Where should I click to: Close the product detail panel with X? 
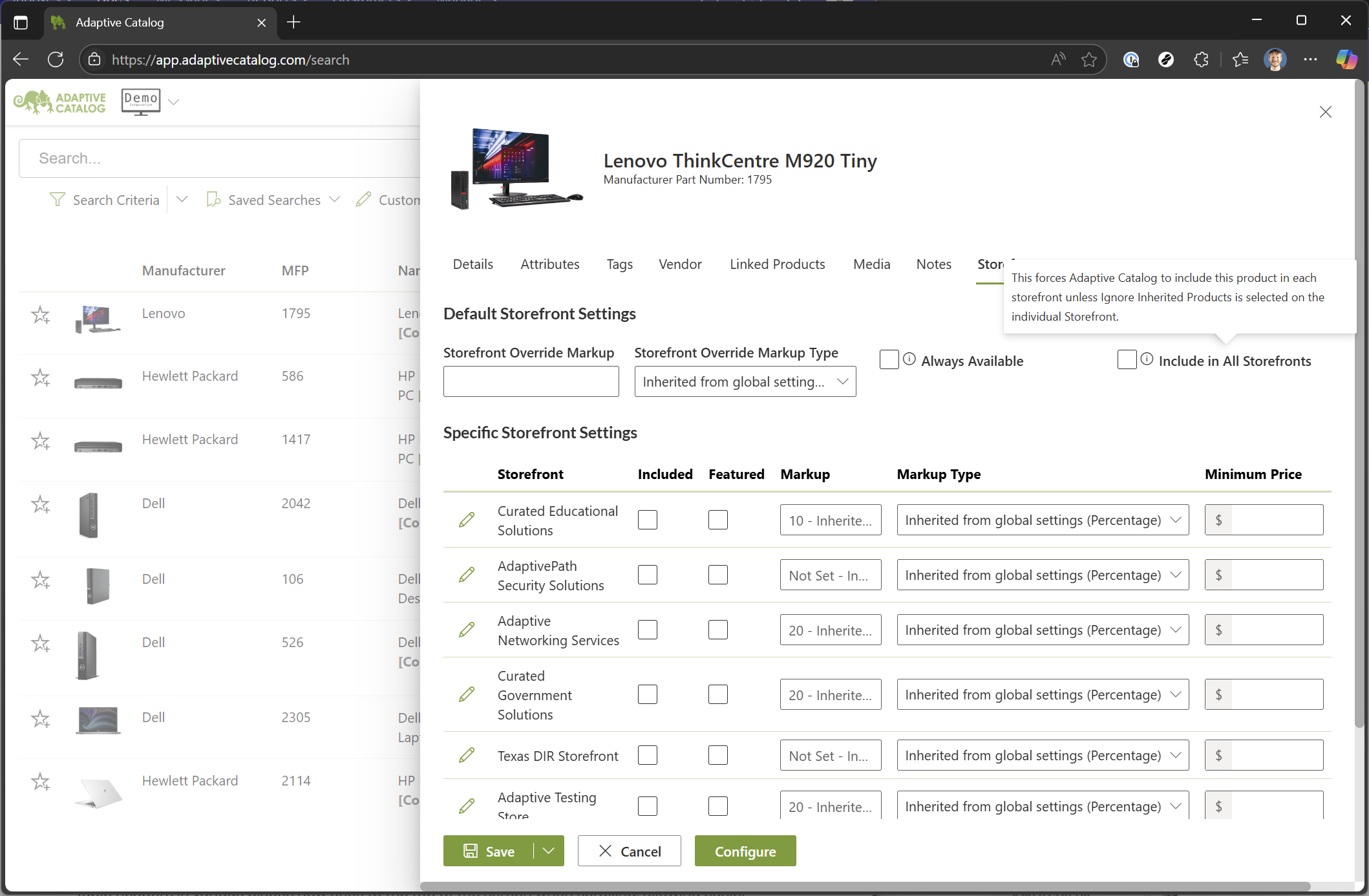click(1326, 112)
